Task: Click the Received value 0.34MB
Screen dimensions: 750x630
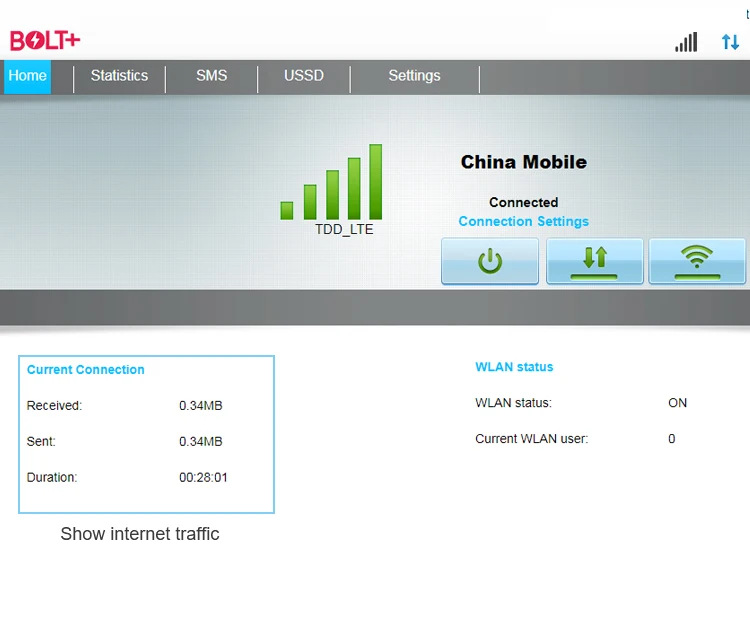Action: tap(201, 406)
